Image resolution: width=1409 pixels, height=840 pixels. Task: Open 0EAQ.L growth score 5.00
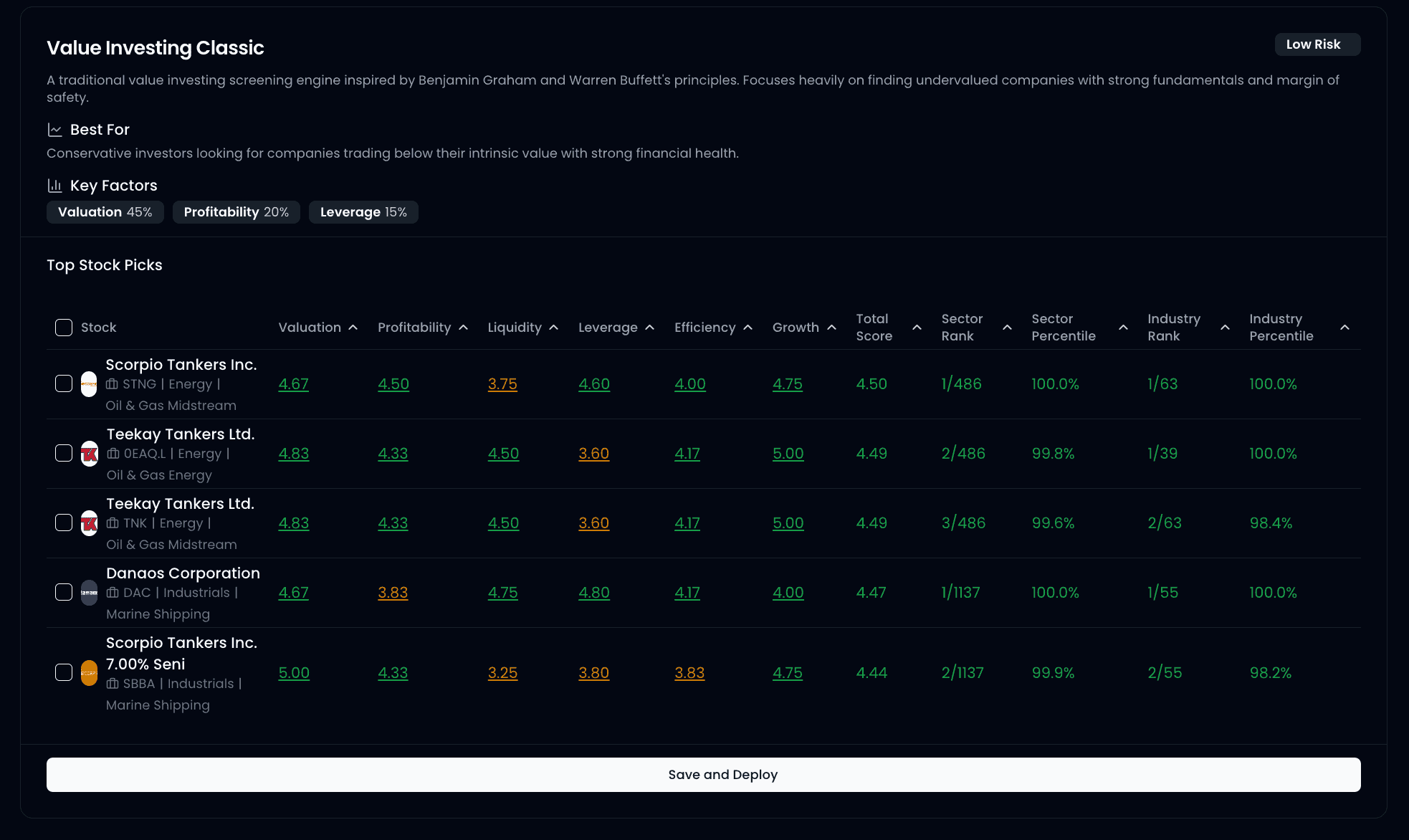coord(788,454)
